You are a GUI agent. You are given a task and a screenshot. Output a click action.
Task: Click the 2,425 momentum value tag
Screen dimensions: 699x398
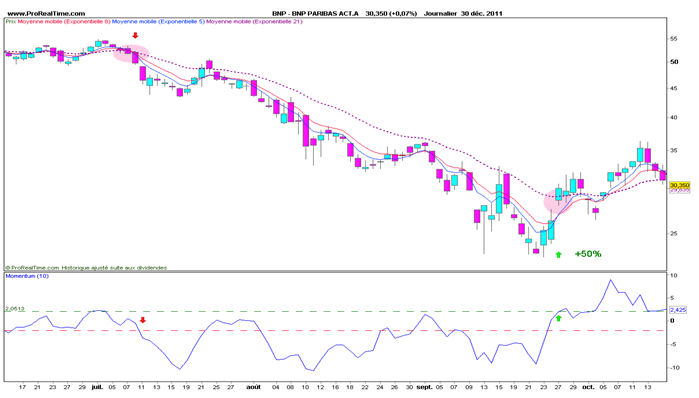(678, 310)
